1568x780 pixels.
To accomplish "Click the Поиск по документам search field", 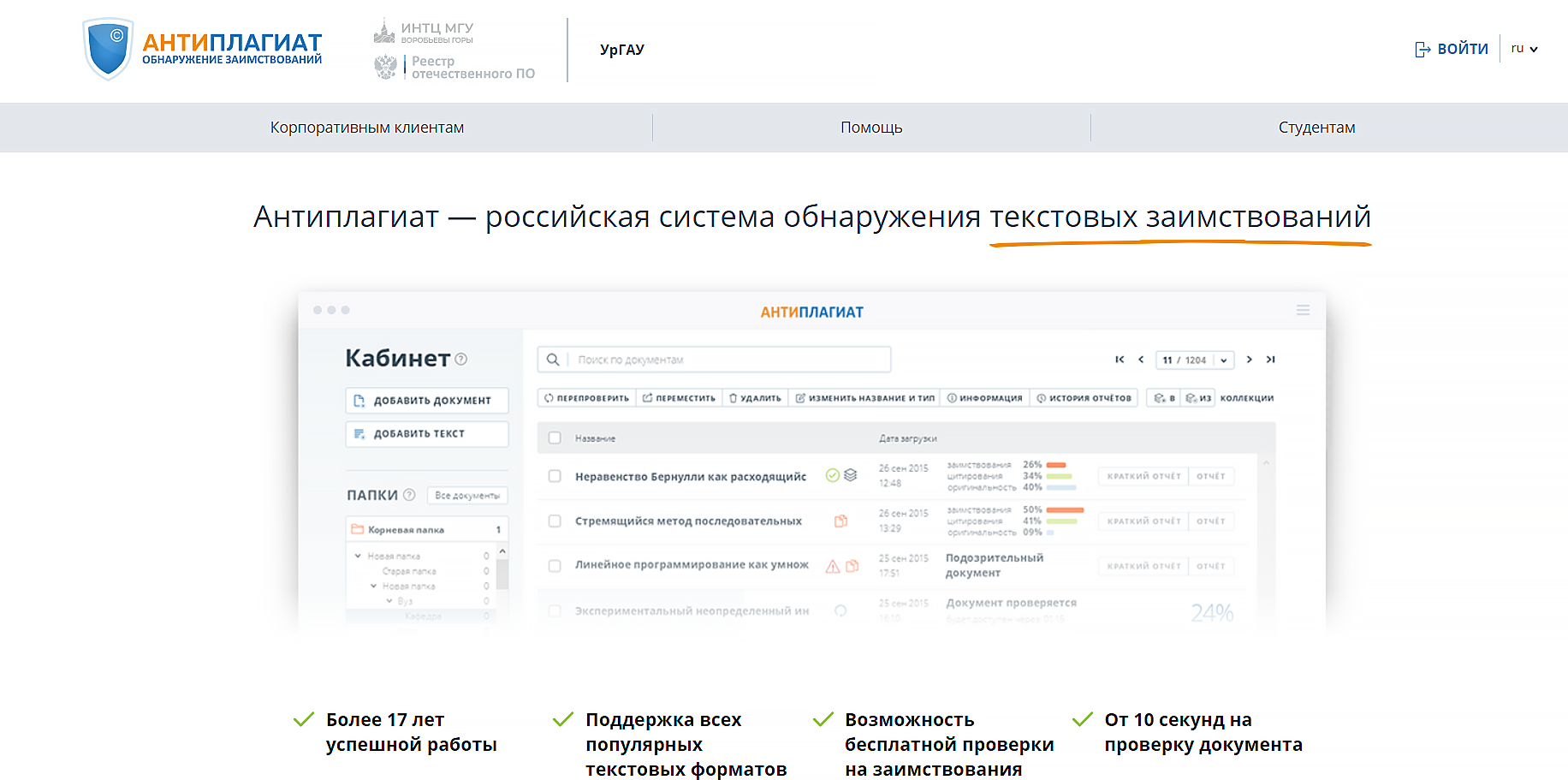I will (x=714, y=360).
